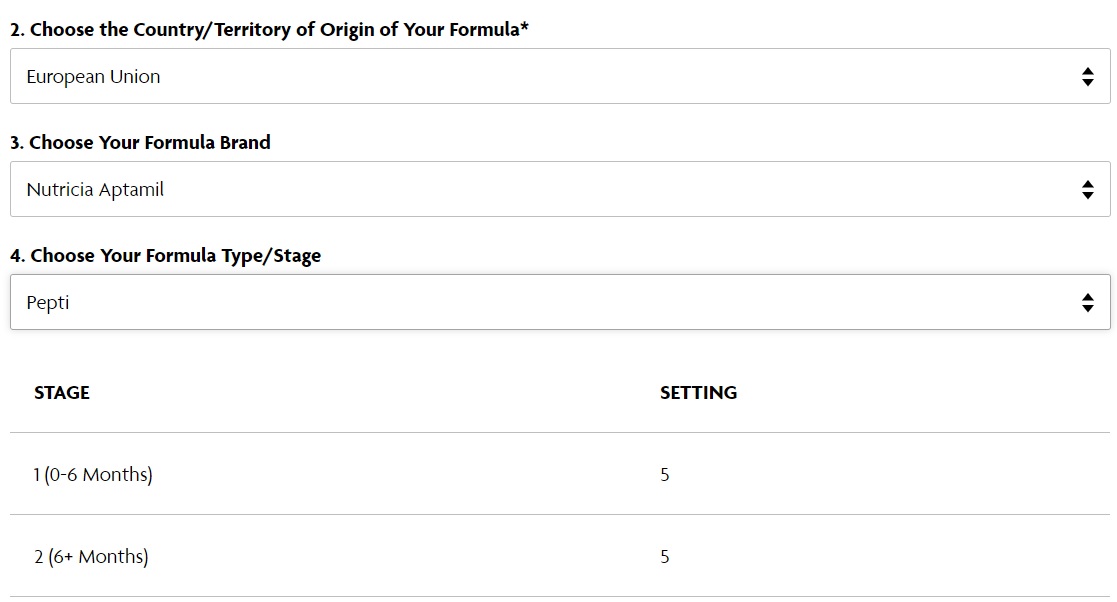Click the Nutricia Aptamil dropdown arrows icon
Viewport: 1117px width, 602px height.
pyautogui.click(x=1087, y=190)
